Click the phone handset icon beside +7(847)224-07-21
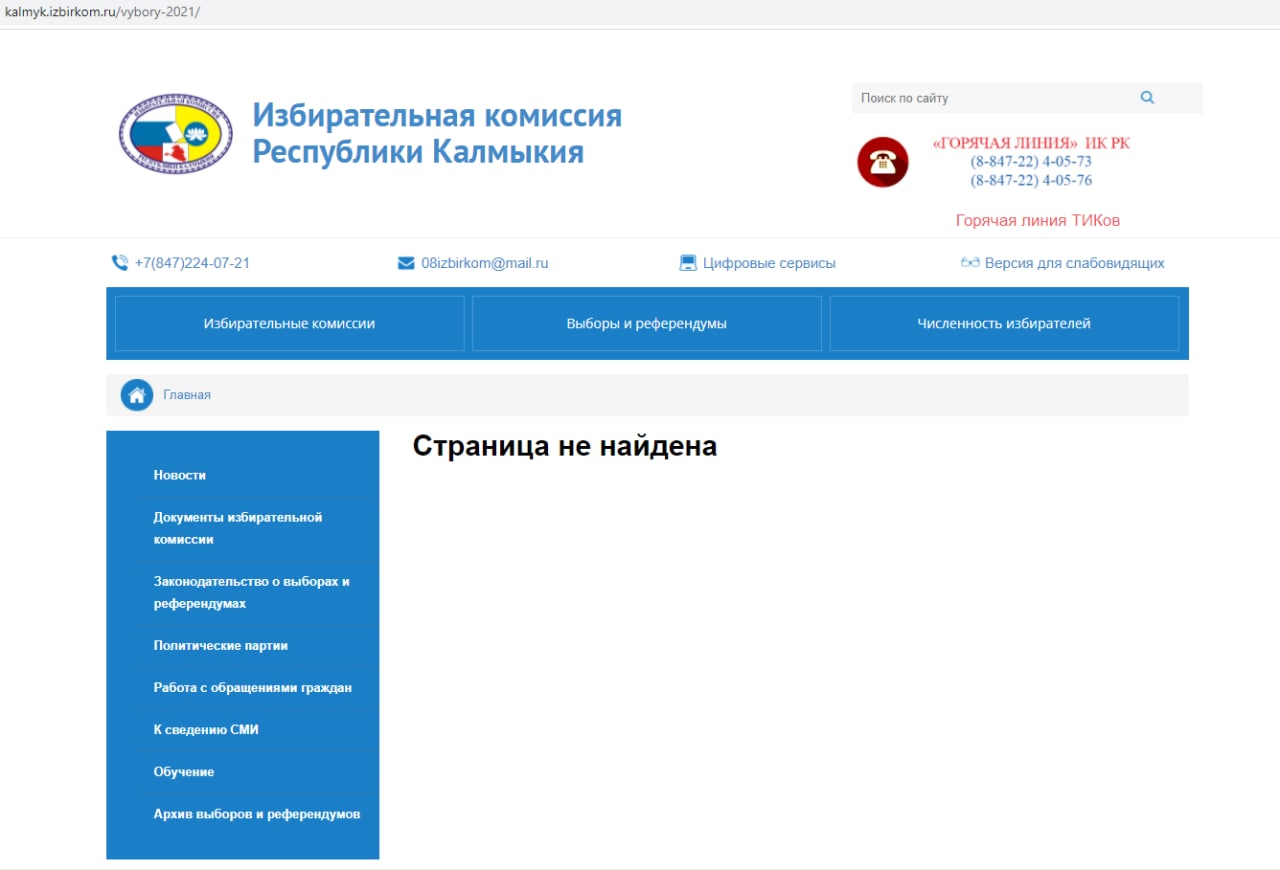The height and width of the screenshot is (870, 1280). click(x=120, y=263)
